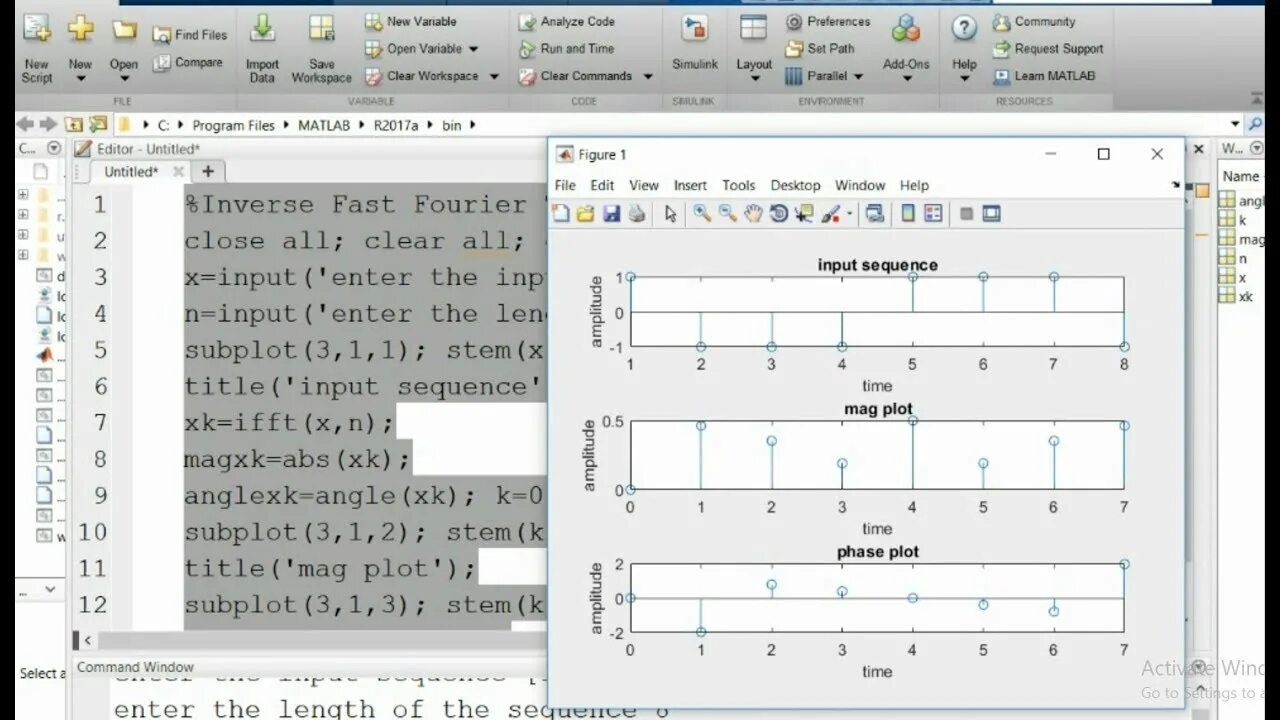Expand the Open Variable dropdown
This screenshot has width=1280, height=720.
click(474, 48)
